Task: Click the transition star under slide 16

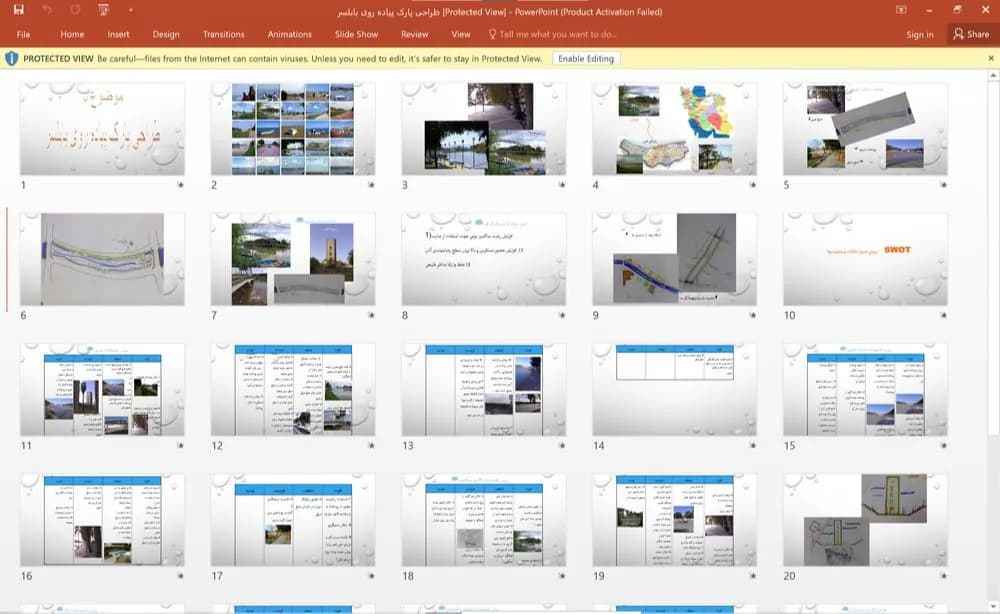Action: (180, 576)
